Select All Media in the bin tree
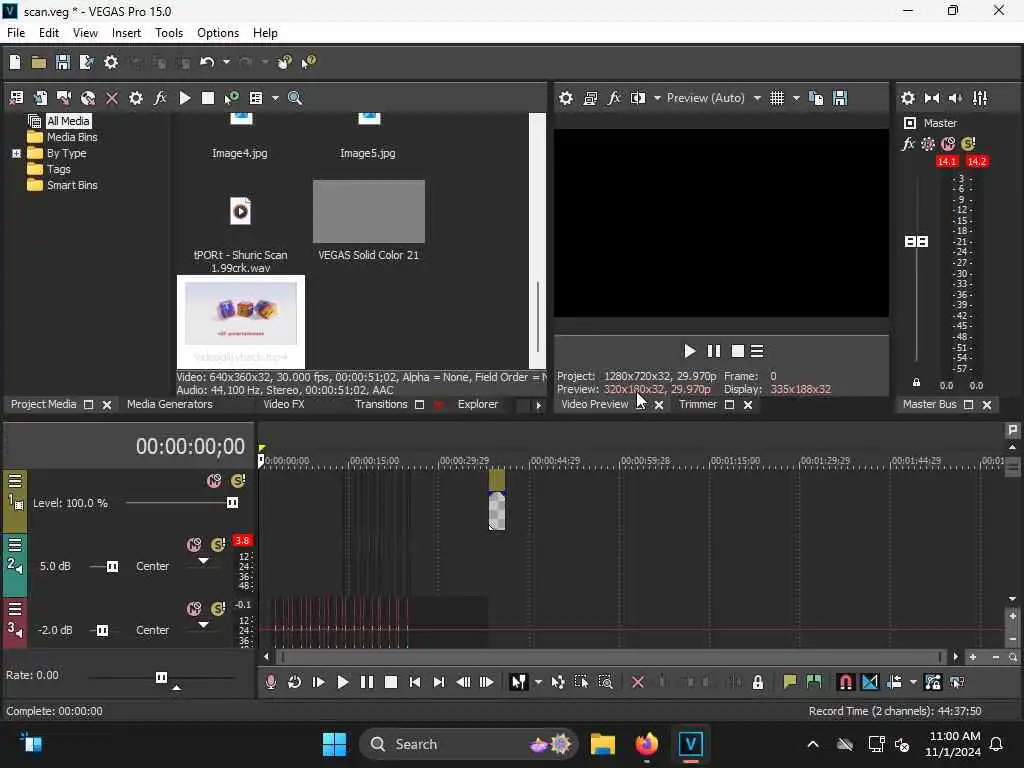 (68, 121)
